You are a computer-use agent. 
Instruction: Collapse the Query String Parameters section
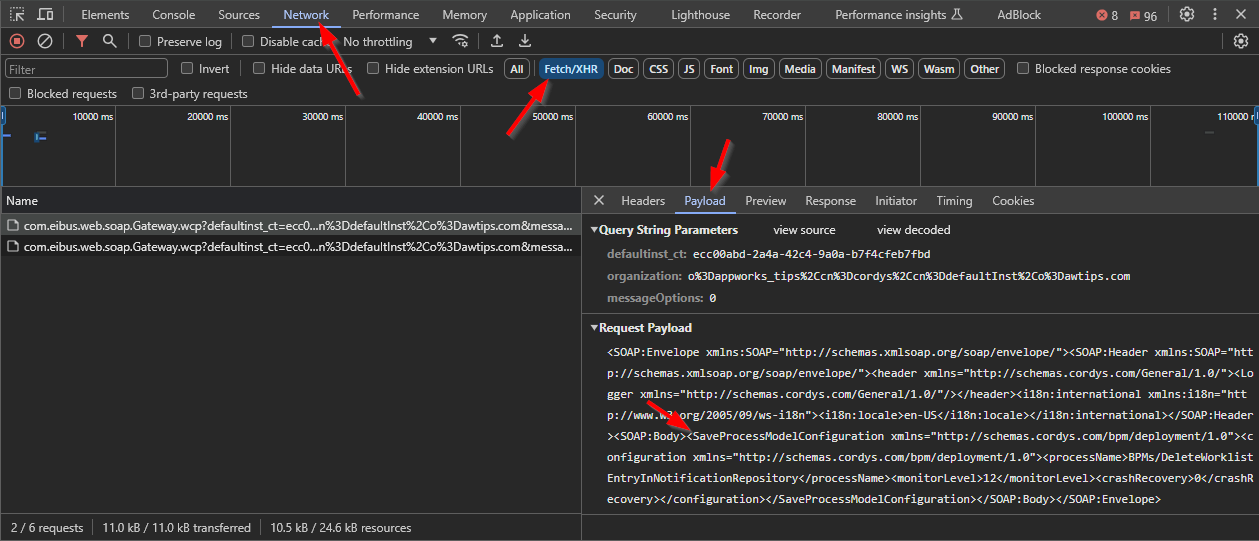(594, 230)
